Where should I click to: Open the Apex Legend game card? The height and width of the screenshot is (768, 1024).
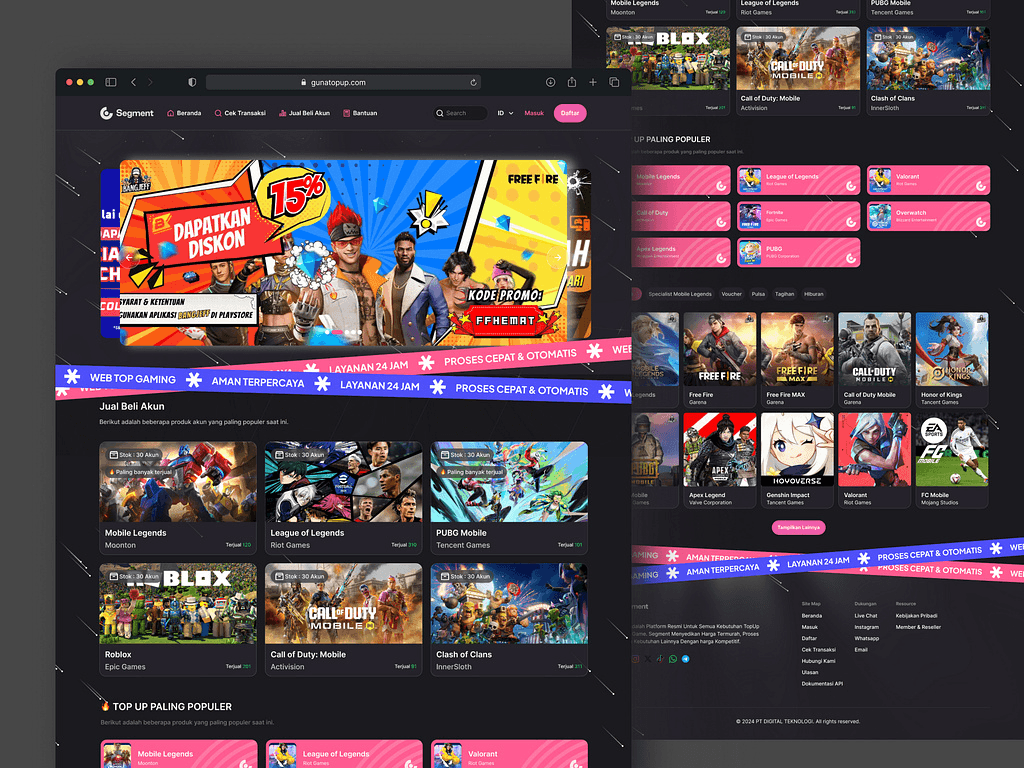[719, 460]
